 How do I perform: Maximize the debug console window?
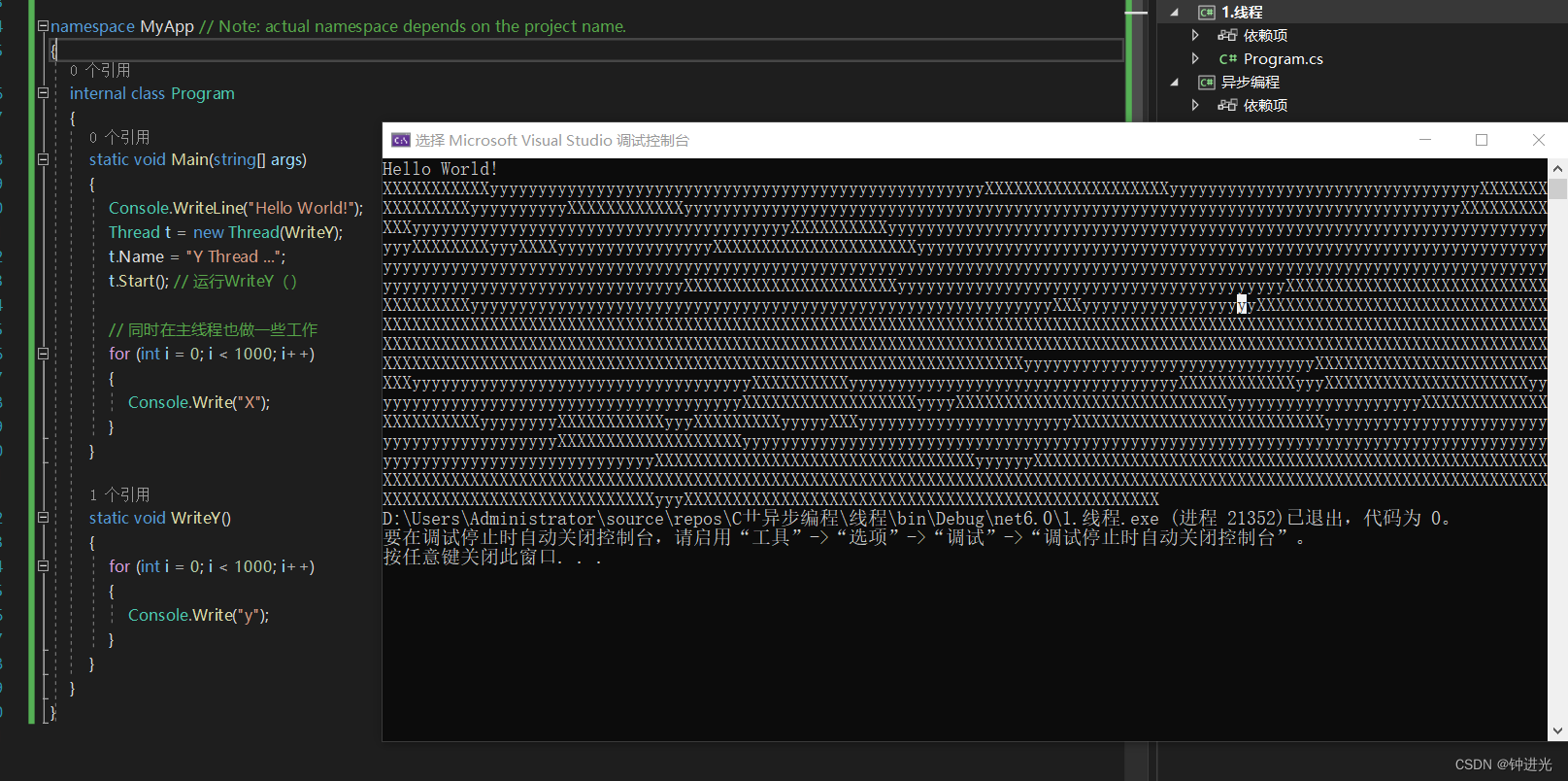point(1482,140)
